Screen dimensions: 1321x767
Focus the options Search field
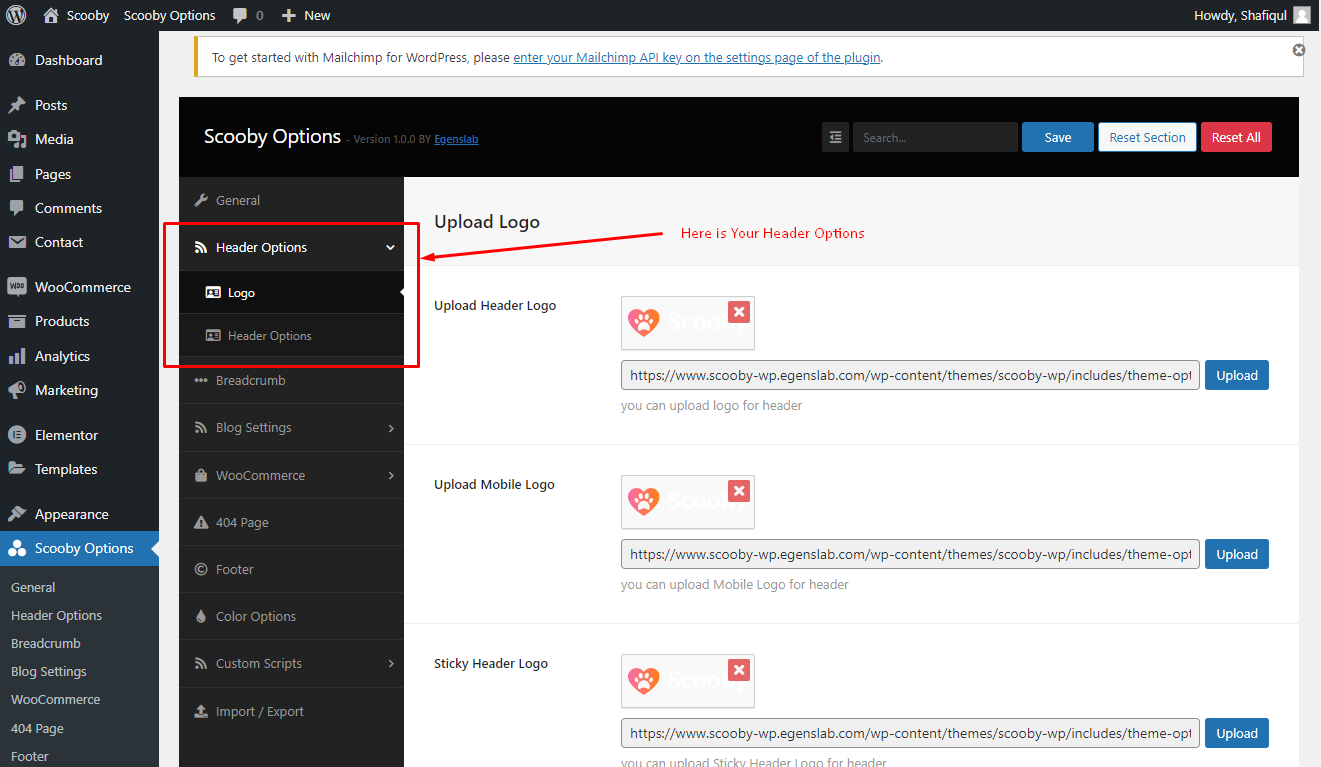tap(935, 137)
